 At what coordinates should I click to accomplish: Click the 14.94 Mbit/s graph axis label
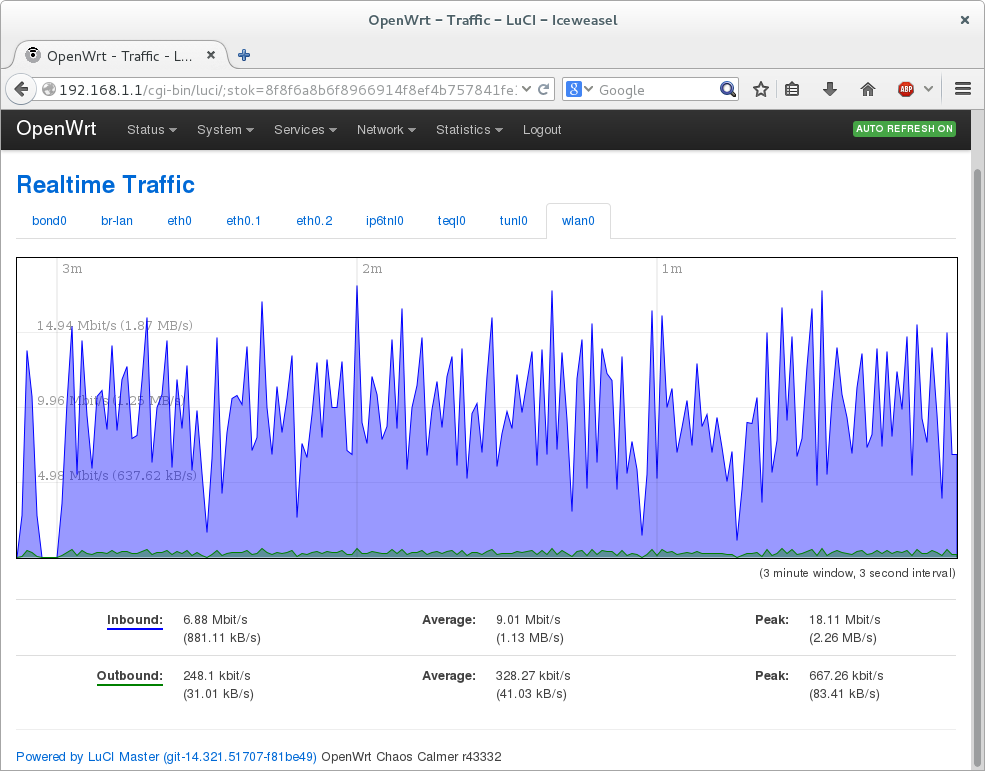[x=114, y=325]
